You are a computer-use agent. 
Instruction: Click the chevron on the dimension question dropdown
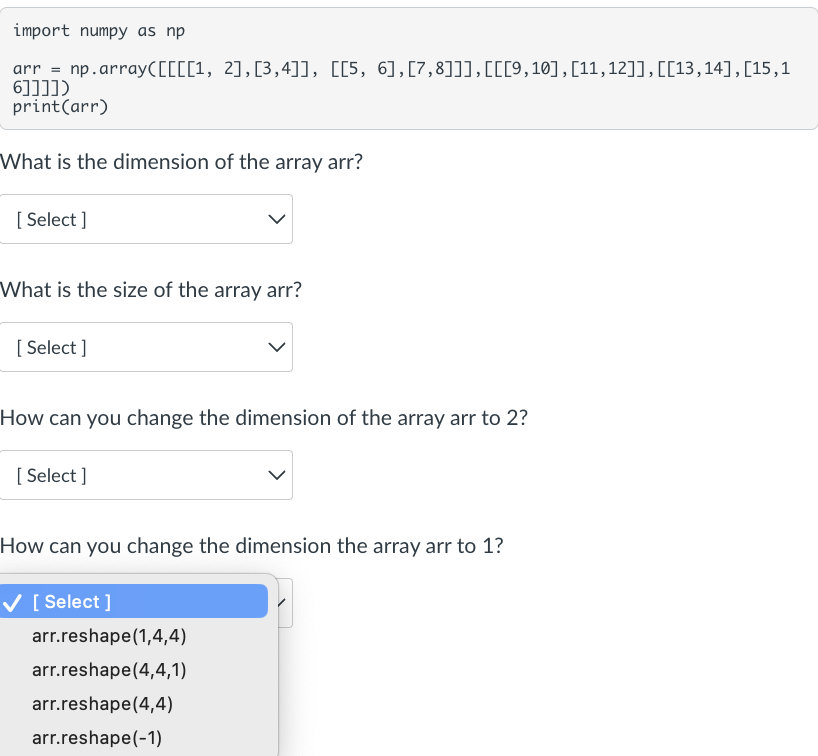277,219
